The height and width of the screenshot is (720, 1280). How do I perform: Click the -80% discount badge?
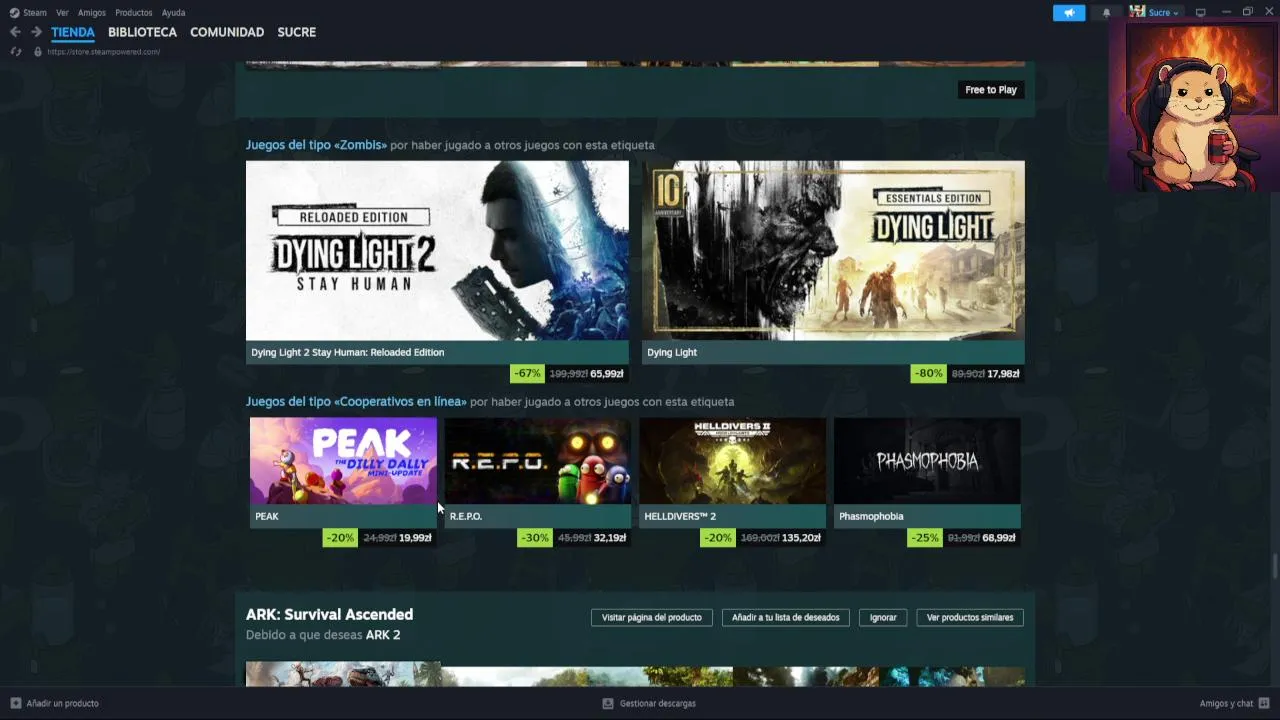pos(928,374)
